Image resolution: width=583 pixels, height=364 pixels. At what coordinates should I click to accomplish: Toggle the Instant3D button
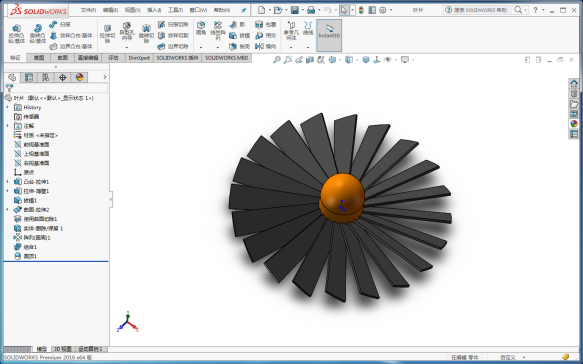click(329, 35)
